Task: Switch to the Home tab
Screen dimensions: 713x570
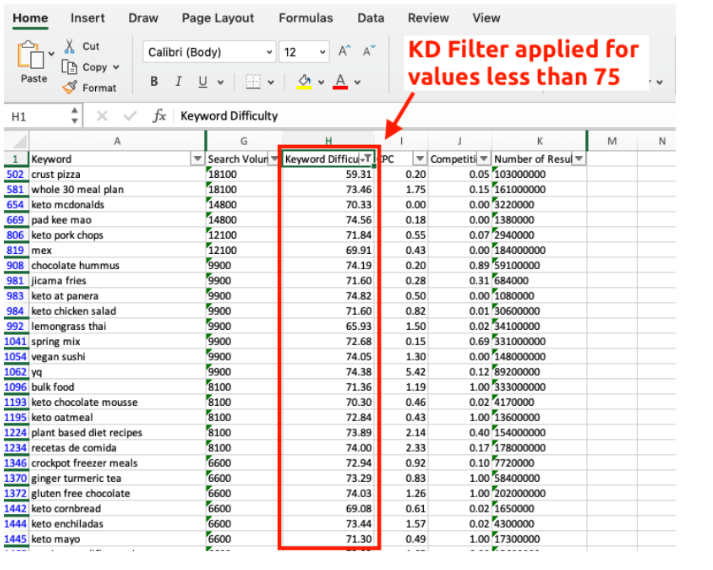Action: 30,18
